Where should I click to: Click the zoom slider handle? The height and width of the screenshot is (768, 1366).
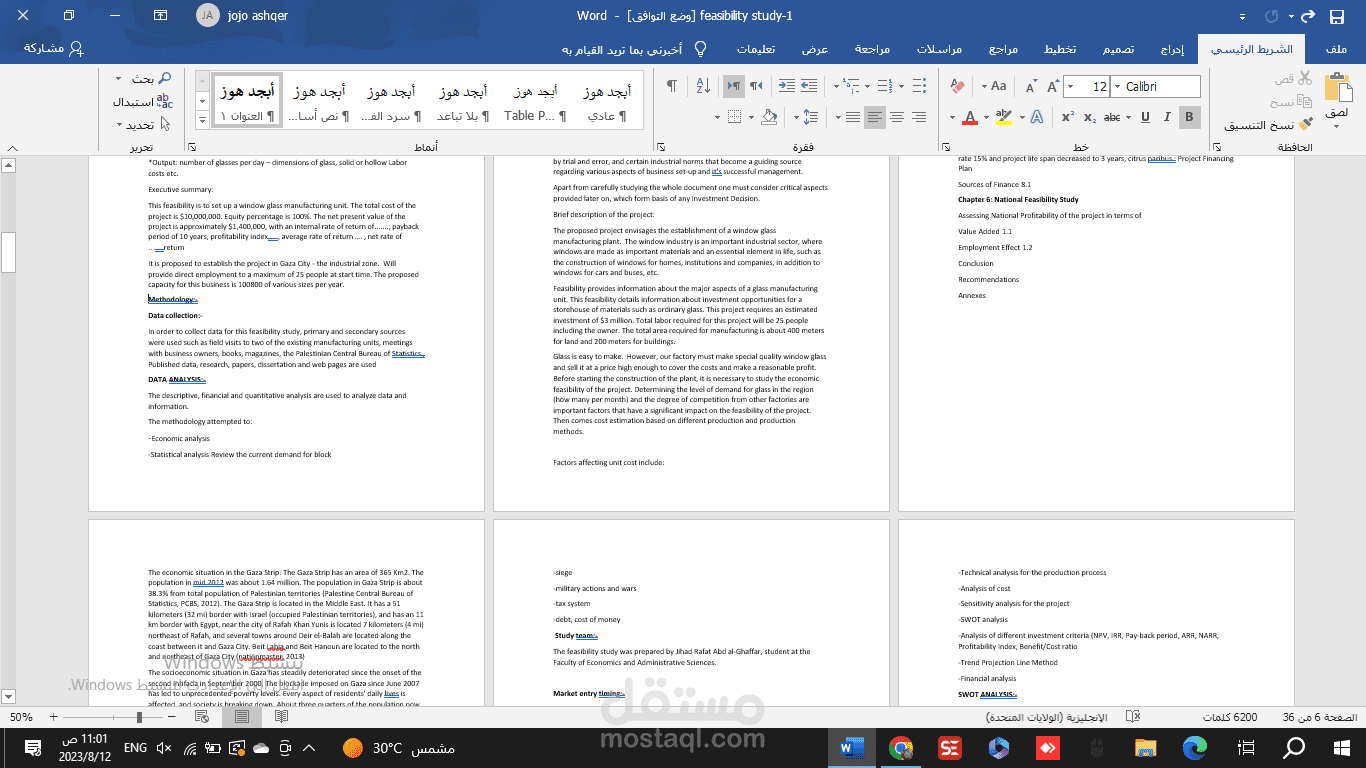[x=140, y=717]
